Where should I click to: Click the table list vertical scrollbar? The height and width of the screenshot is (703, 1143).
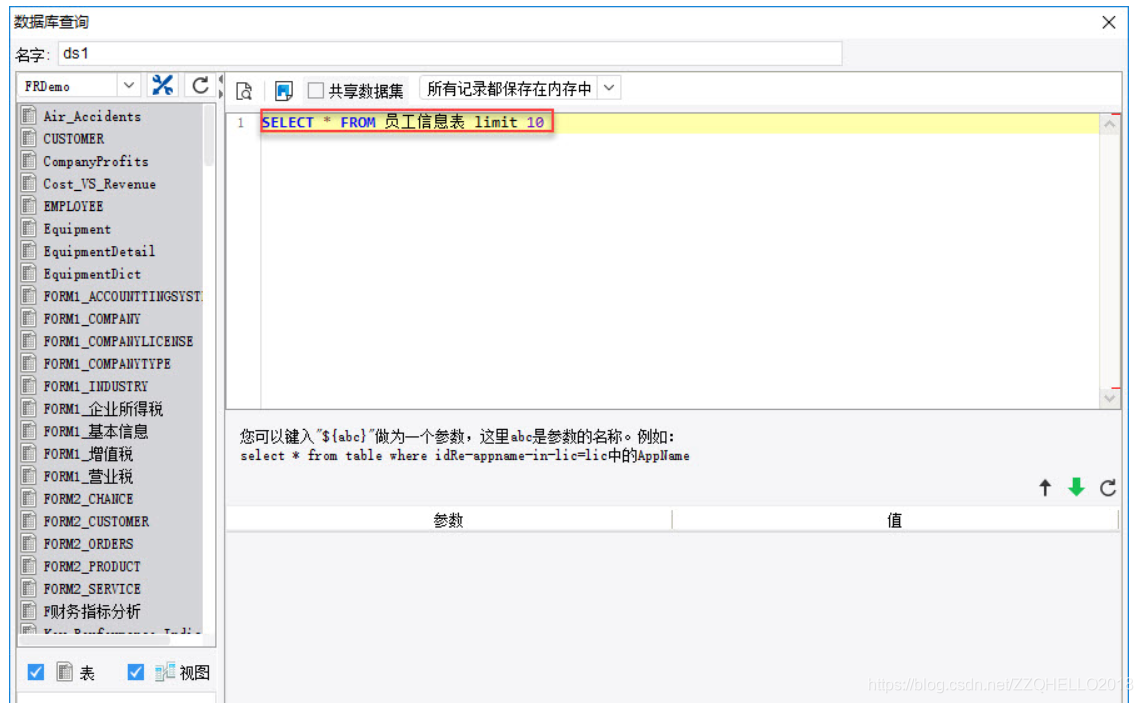click(x=209, y=136)
